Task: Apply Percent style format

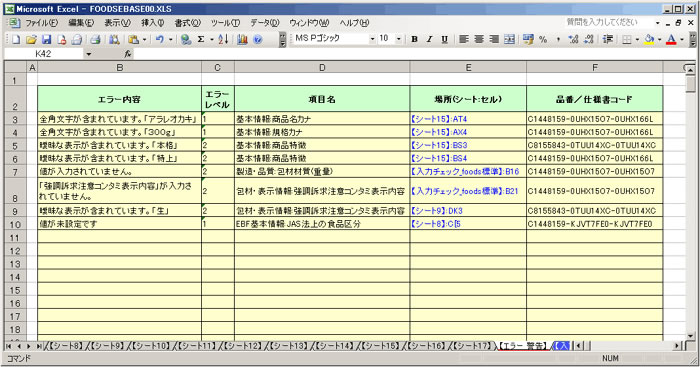Action: 543,39
